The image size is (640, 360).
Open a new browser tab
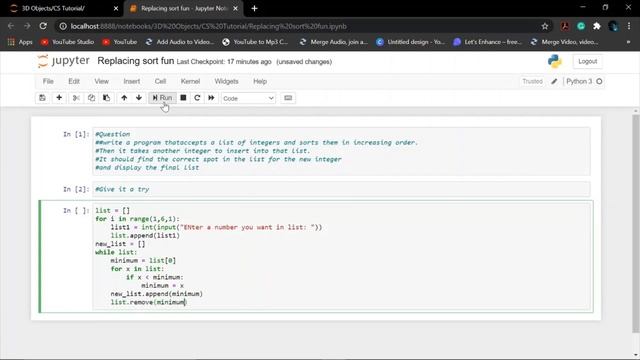coord(254,8)
